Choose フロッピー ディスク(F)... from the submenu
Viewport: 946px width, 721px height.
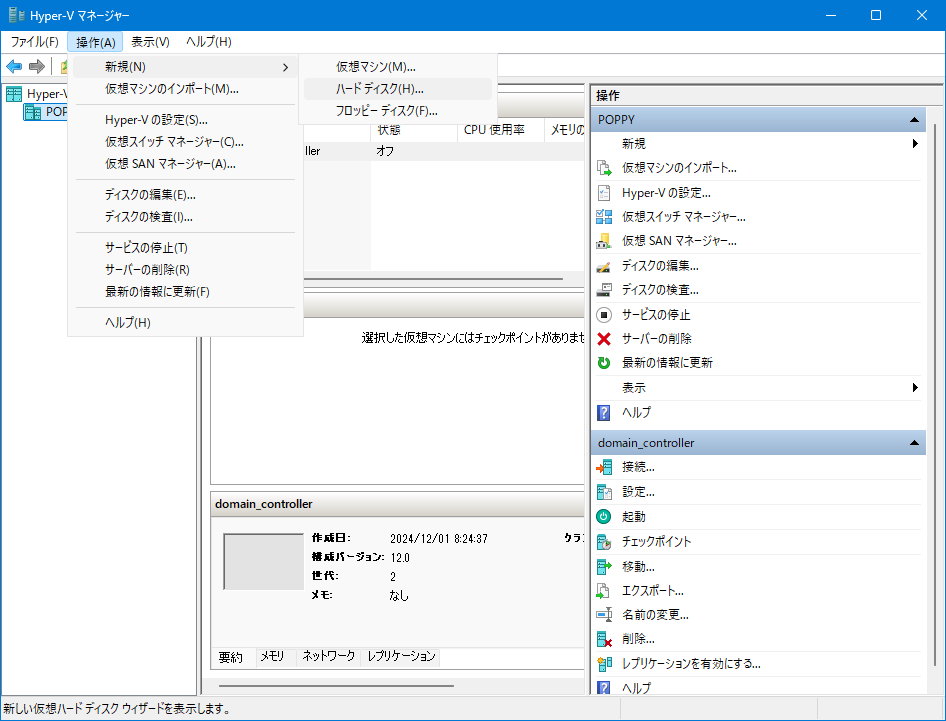pyautogui.click(x=398, y=111)
